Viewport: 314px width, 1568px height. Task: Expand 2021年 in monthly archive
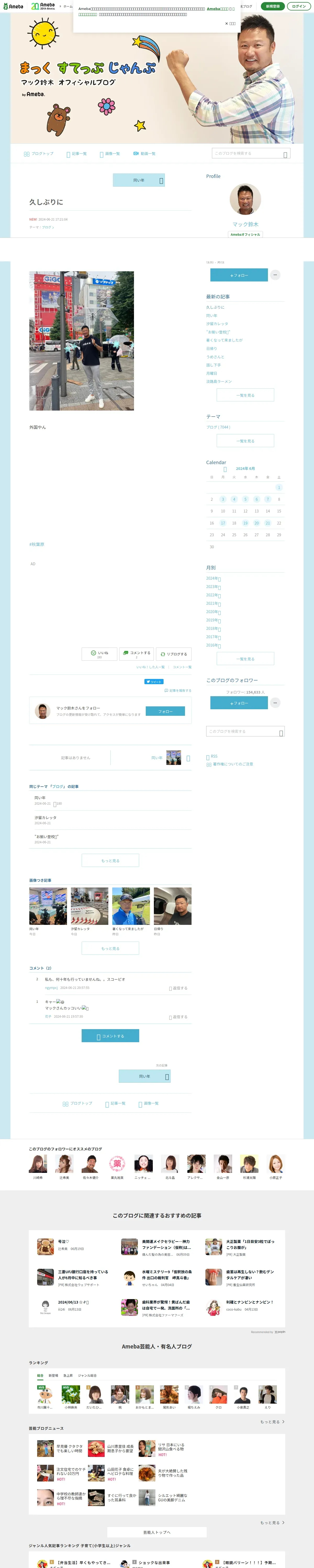coord(214,604)
